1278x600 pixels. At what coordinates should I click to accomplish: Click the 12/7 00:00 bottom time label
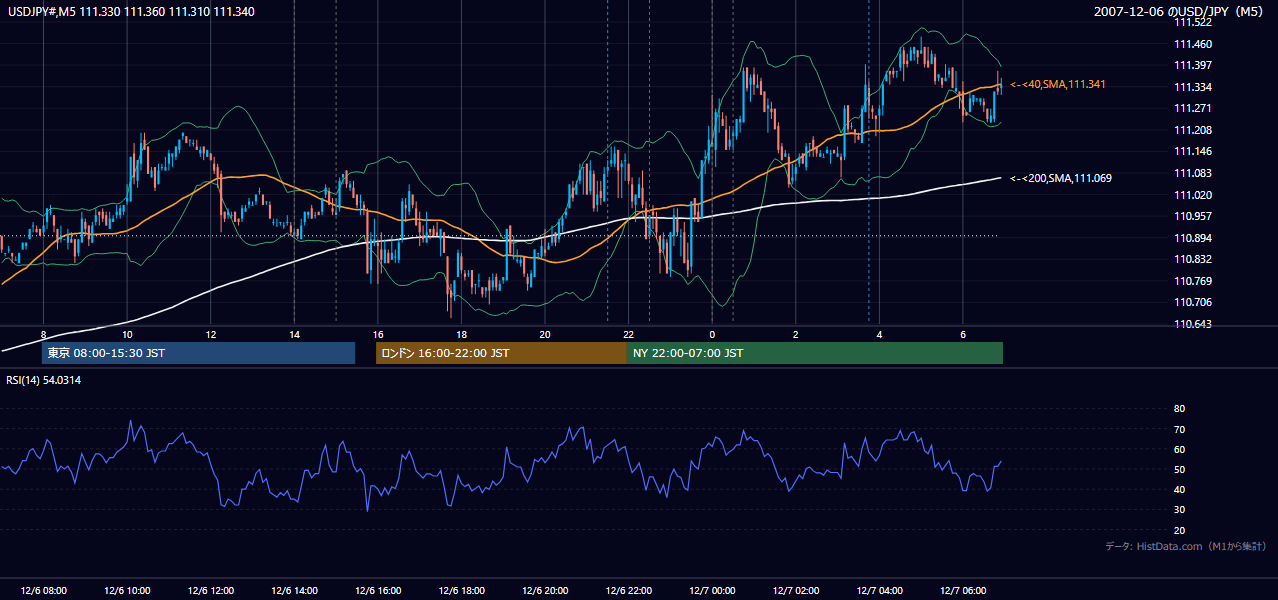712,591
